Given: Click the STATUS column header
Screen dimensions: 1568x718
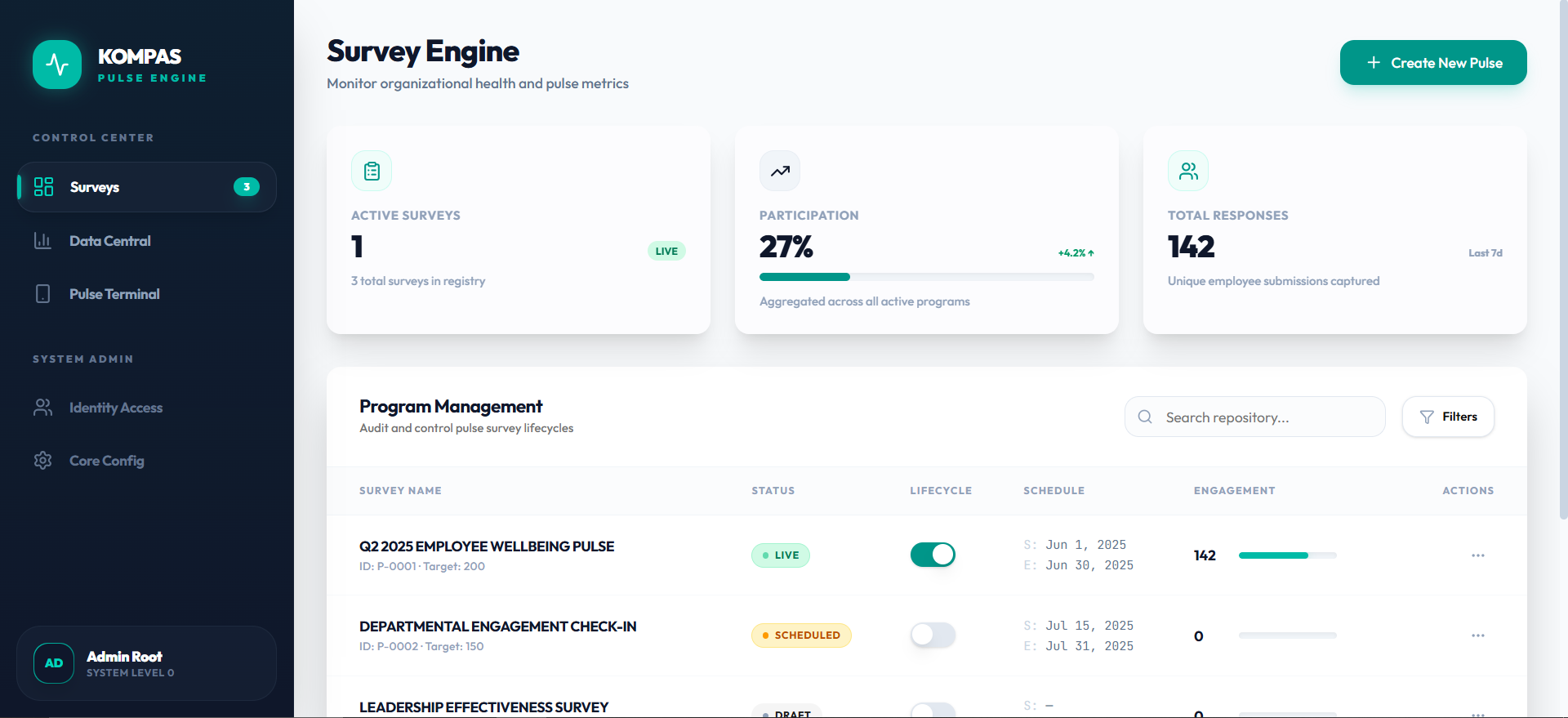Looking at the screenshot, I should point(773,491).
